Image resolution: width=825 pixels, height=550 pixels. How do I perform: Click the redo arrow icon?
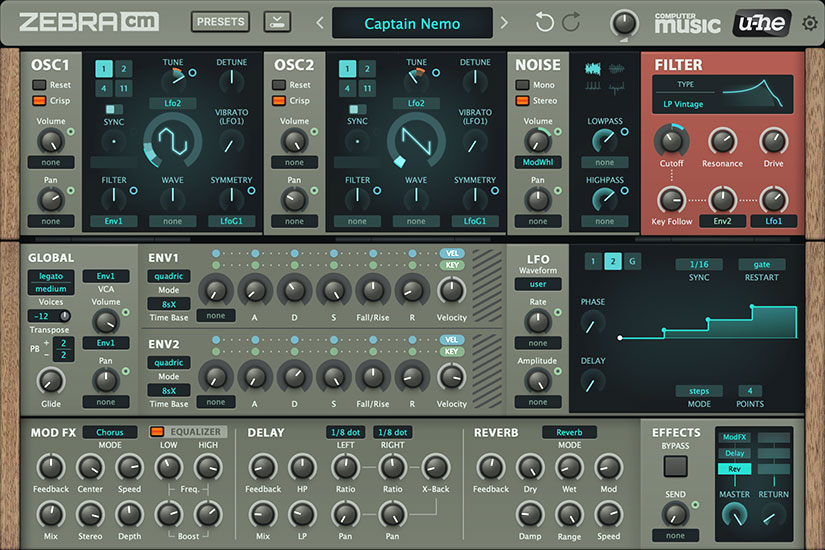pyautogui.click(x=571, y=23)
